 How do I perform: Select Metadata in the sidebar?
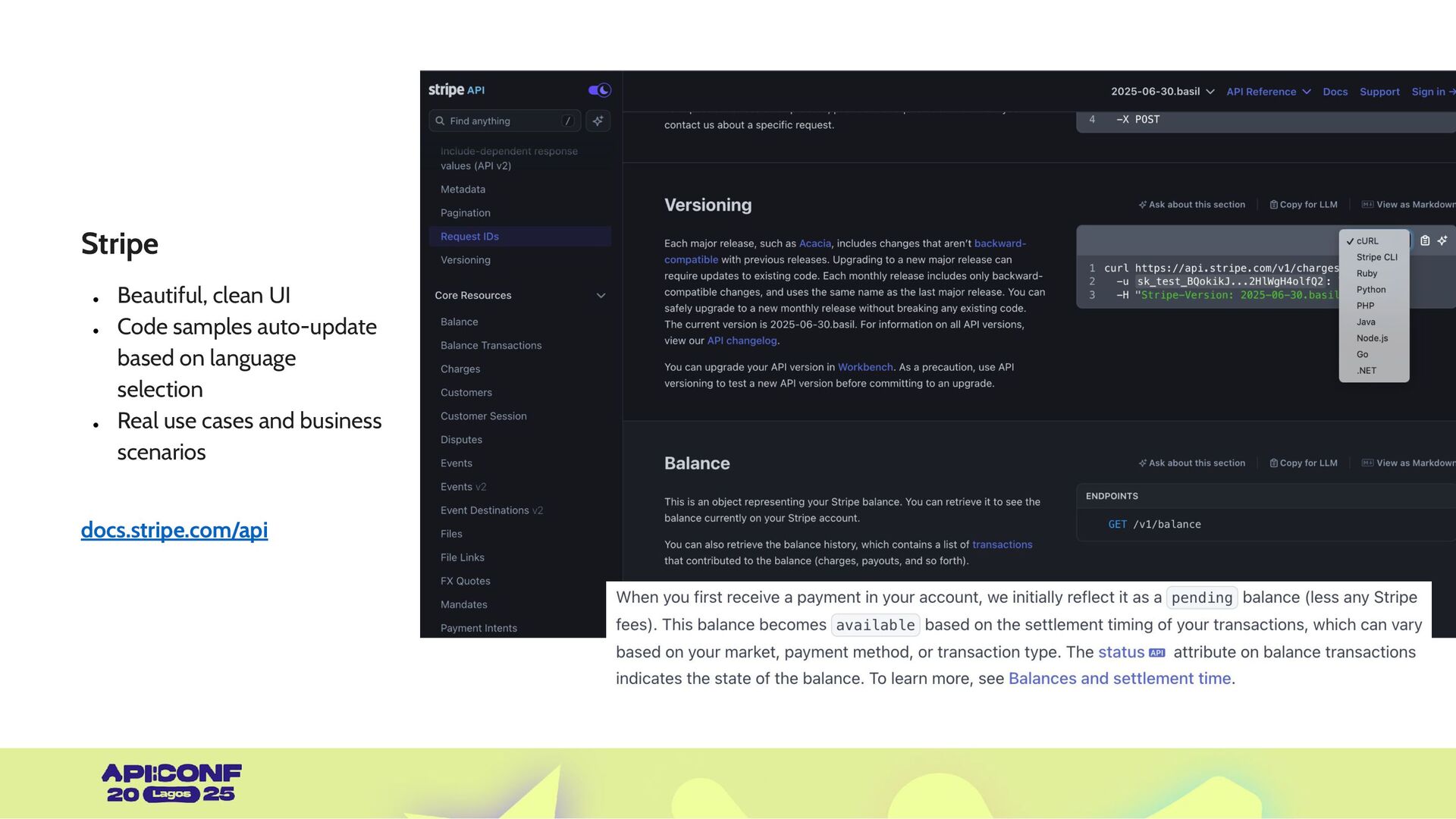coord(463,190)
